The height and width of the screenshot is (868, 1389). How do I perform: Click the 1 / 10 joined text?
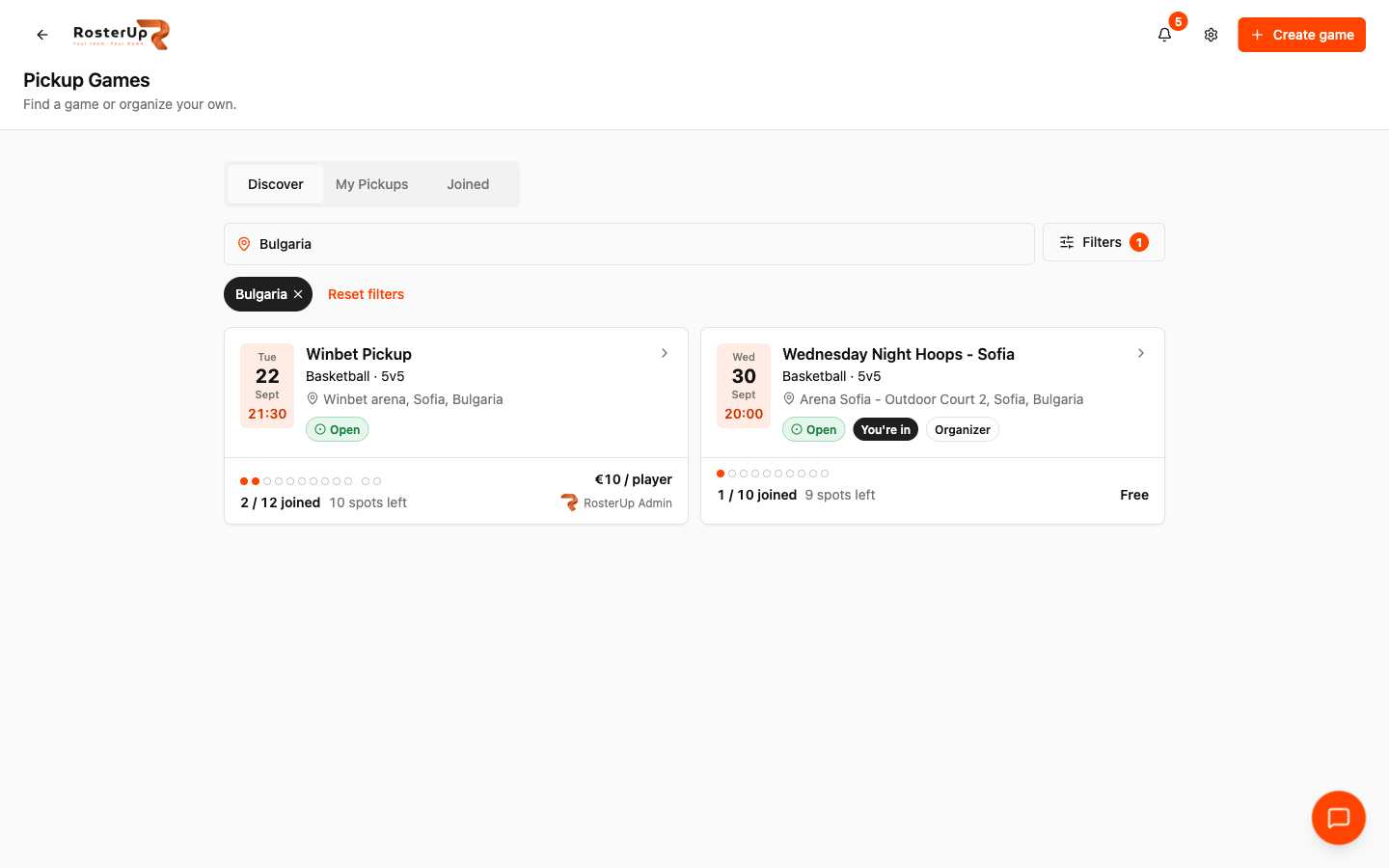coord(757,495)
